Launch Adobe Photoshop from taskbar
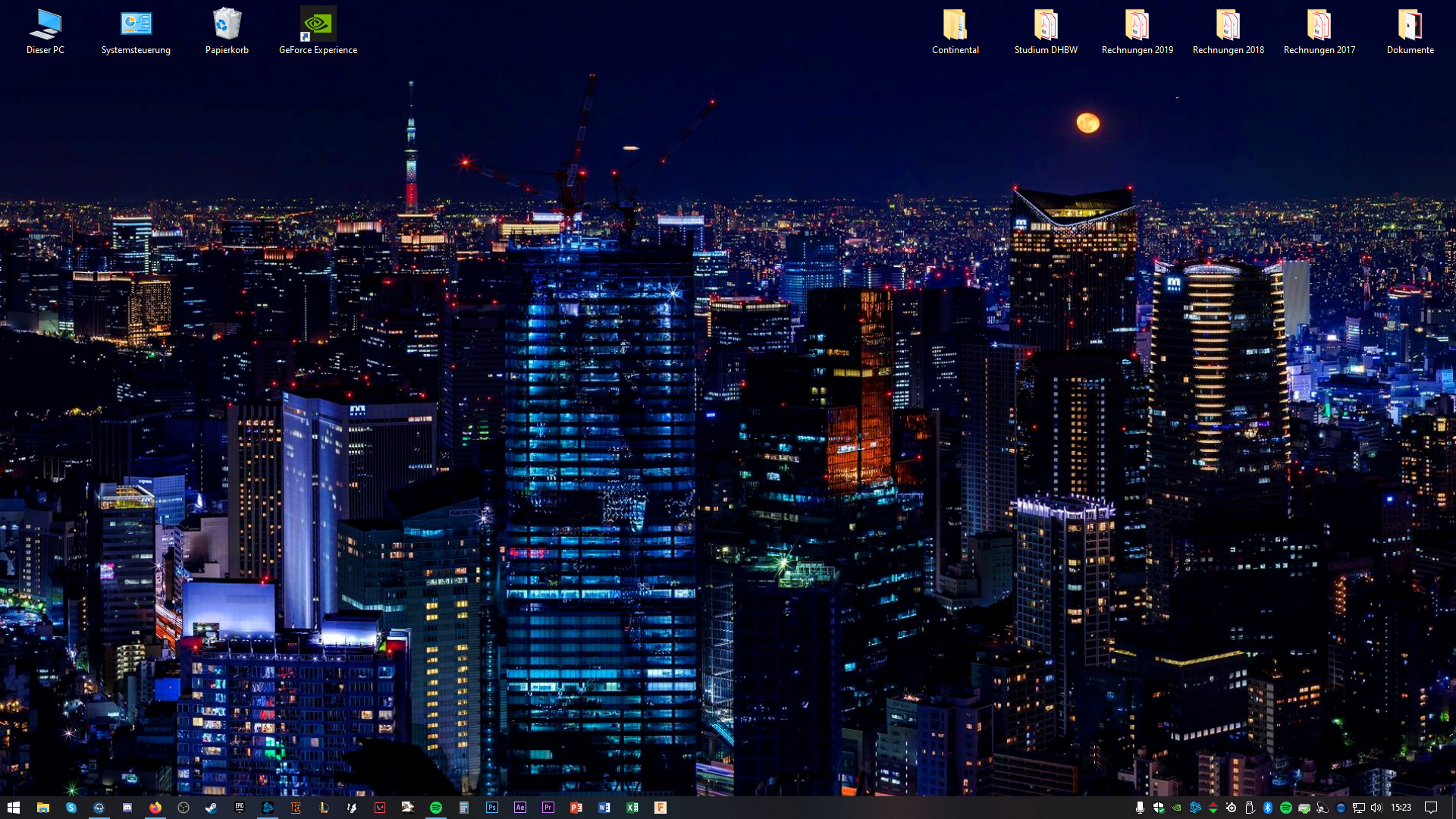Image resolution: width=1456 pixels, height=819 pixels. tap(492, 808)
